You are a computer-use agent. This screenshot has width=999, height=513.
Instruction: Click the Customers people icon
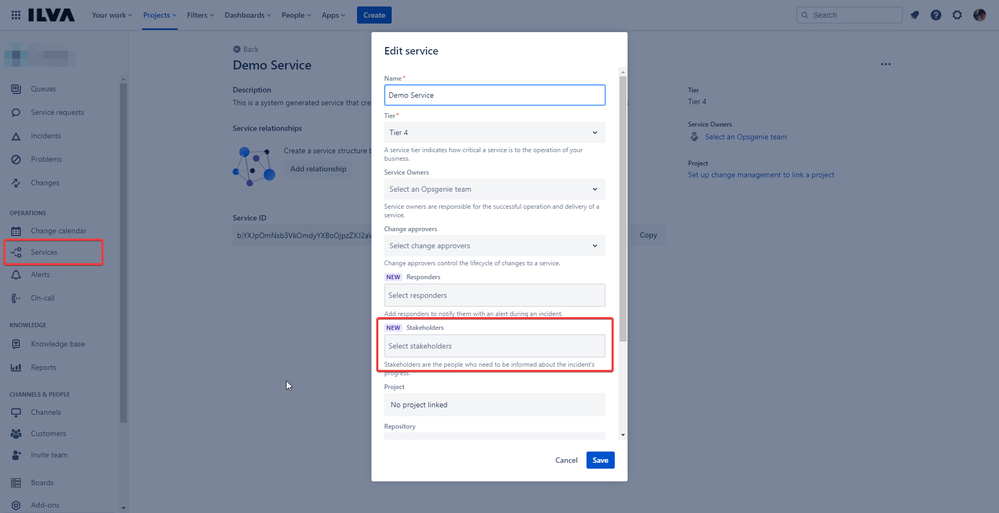click(x=17, y=434)
